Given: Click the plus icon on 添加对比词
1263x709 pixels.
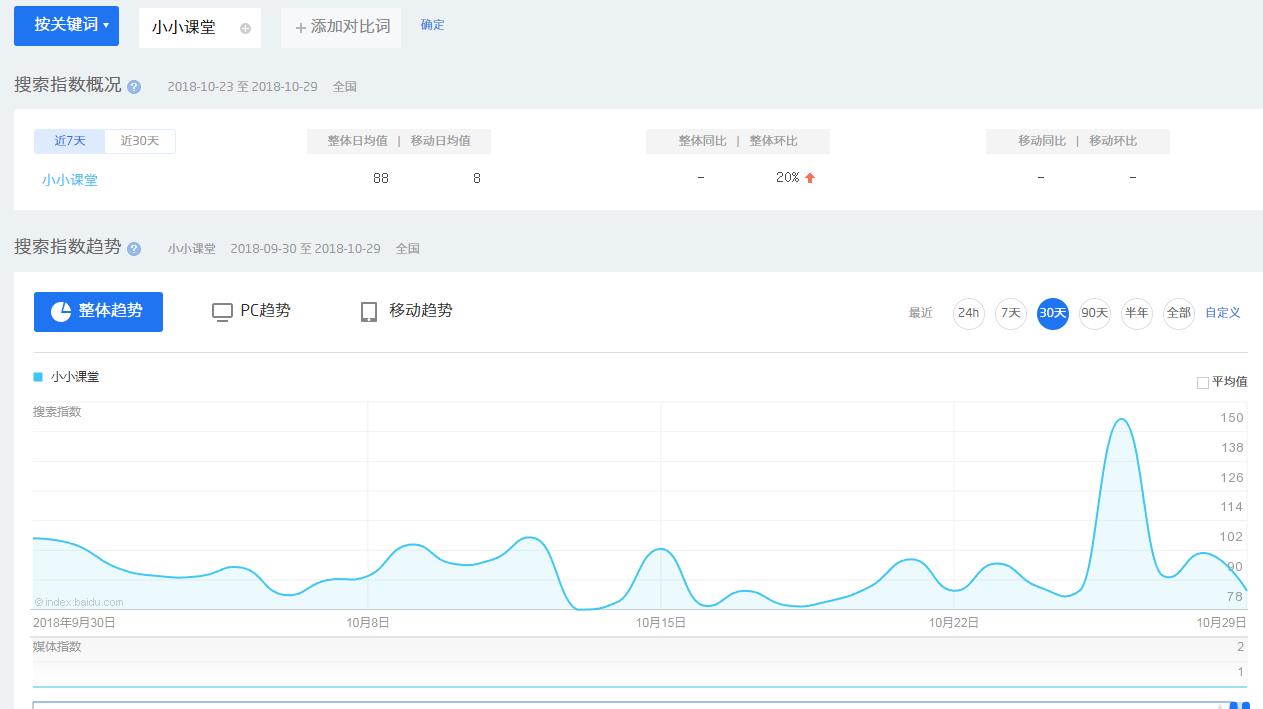Looking at the screenshot, I should coord(301,27).
